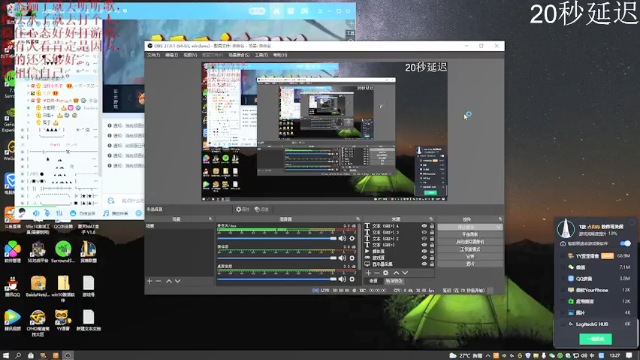Viewport: 640px width, 360px height.
Task: Expand the 停止推流 button dropdown arrow
Action: tap(499, 227)
